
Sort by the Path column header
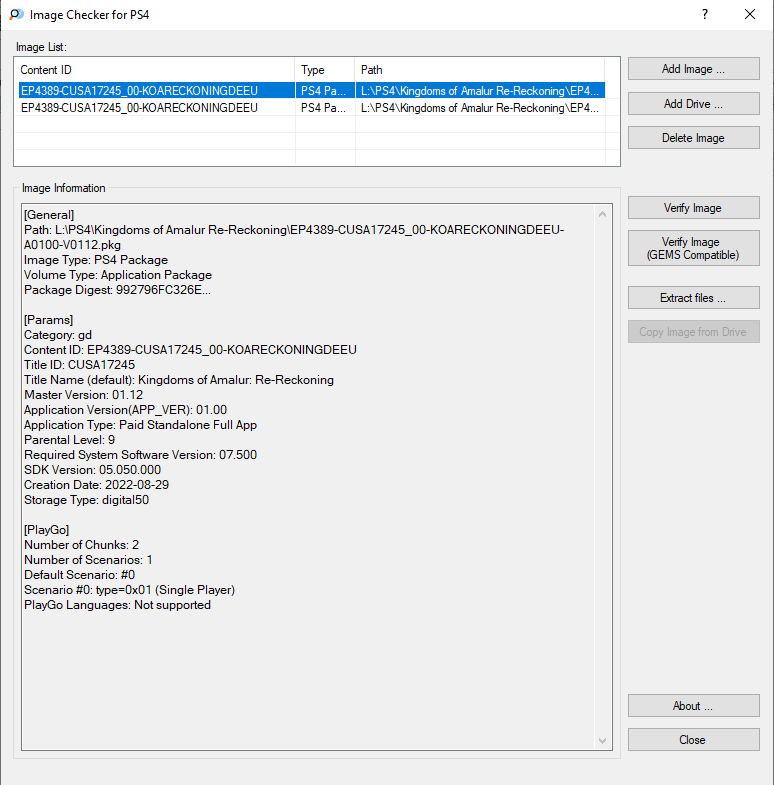tap(480, 70)
